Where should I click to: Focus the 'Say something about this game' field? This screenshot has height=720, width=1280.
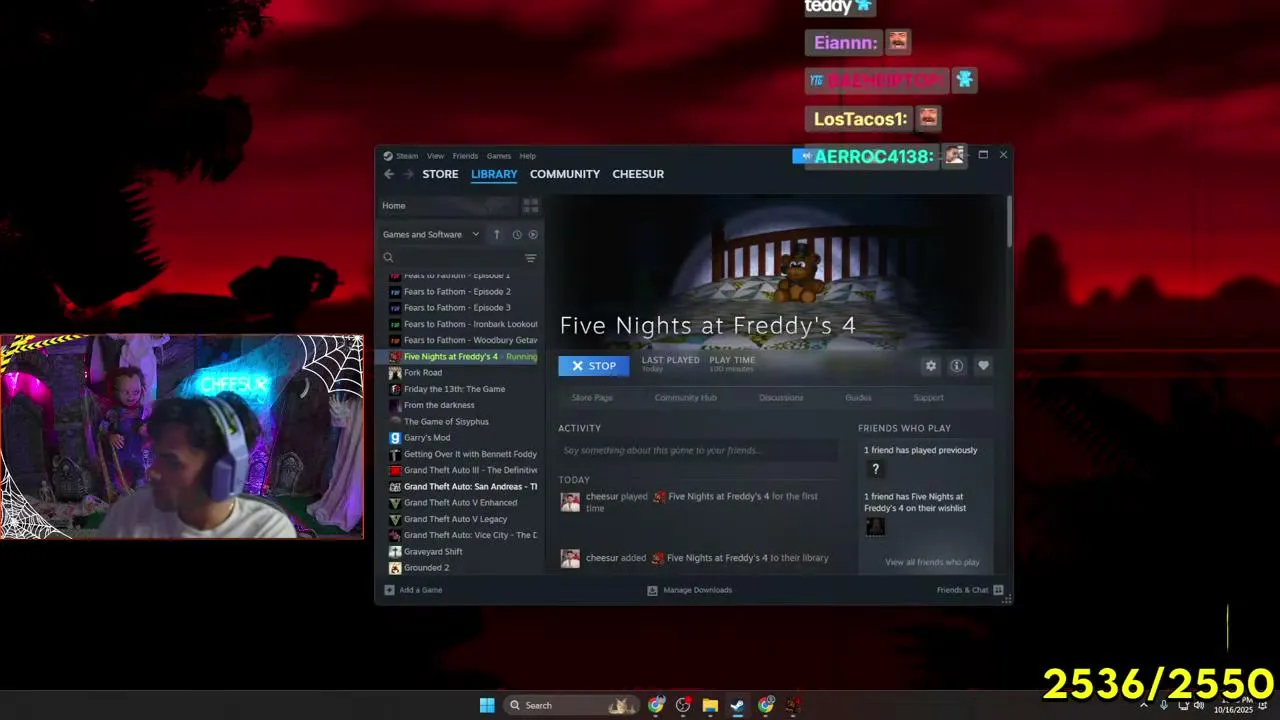tap(697, 451)
